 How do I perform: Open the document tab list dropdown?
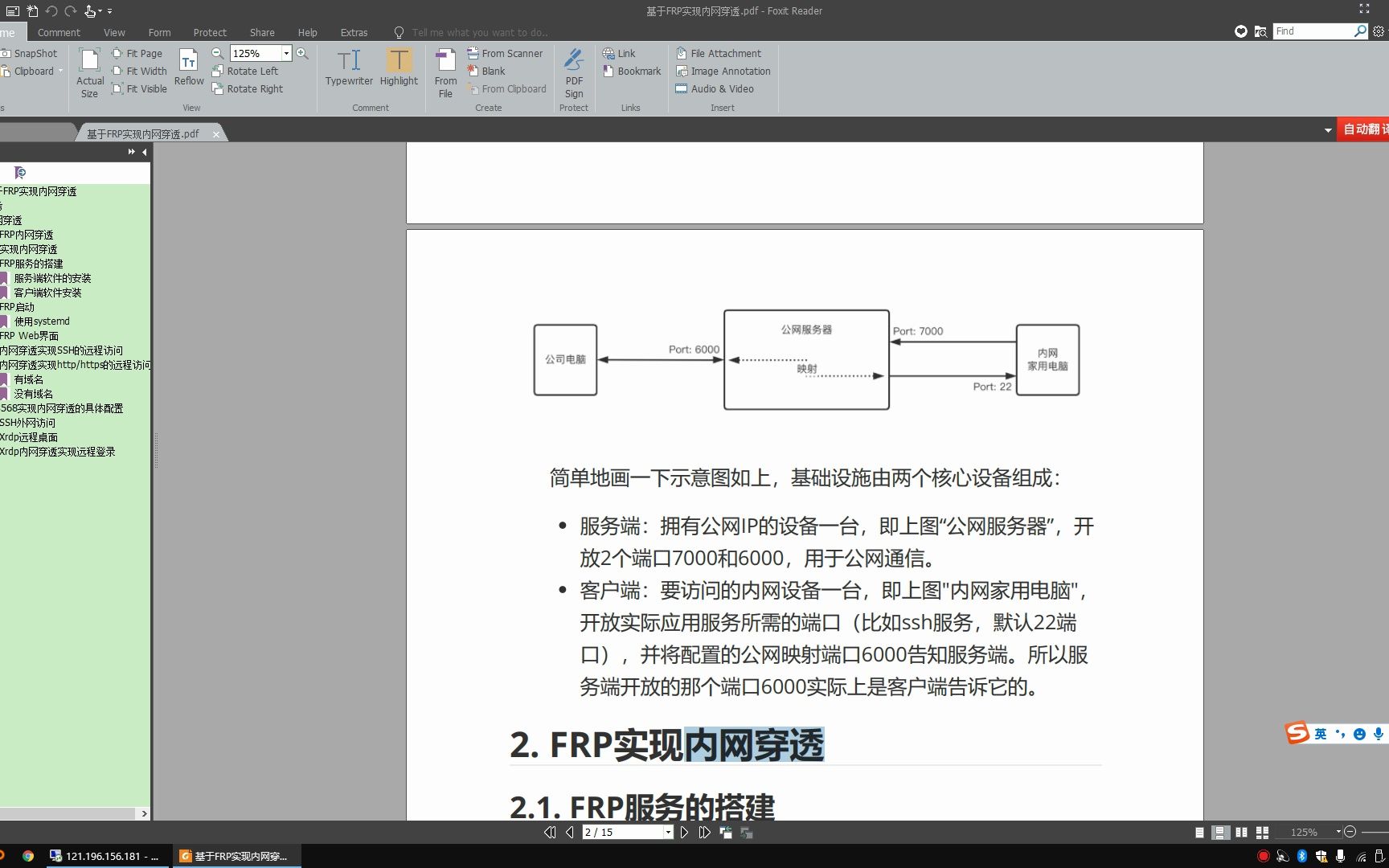1328,130
